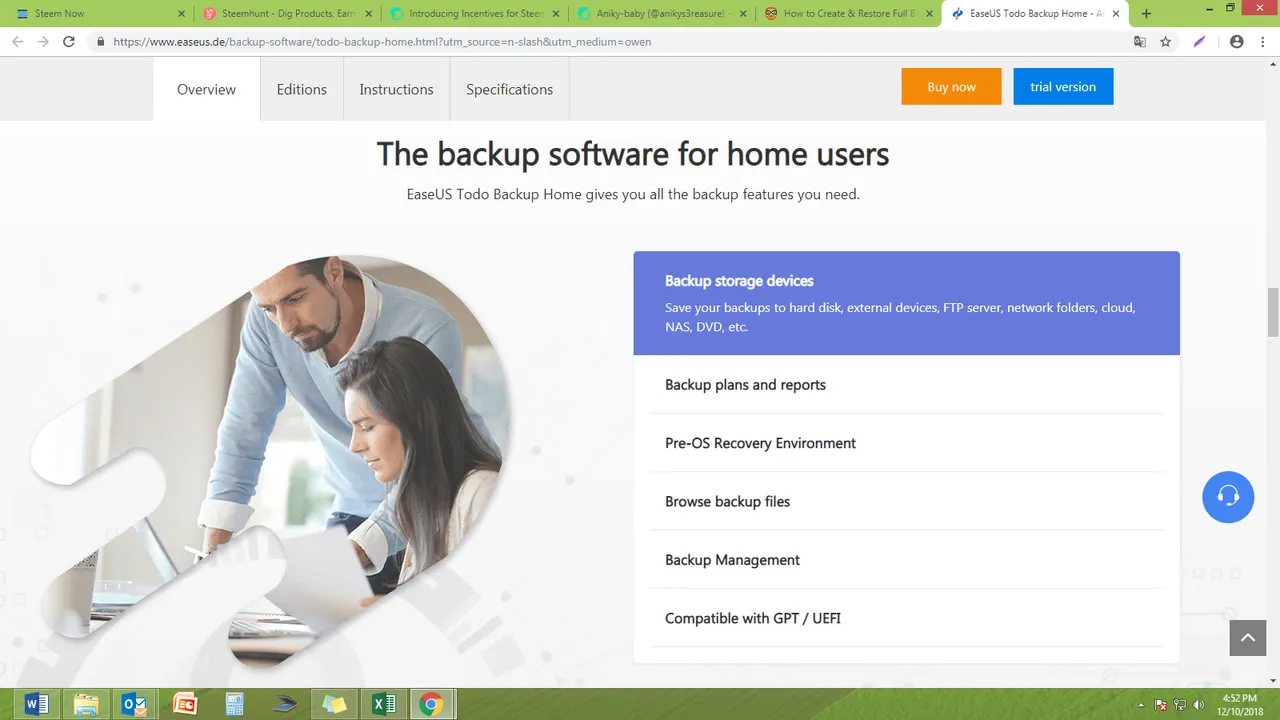Open the live chat headset button
Viewport: 1280px width, 720px height.
[x=1228, y=497]
